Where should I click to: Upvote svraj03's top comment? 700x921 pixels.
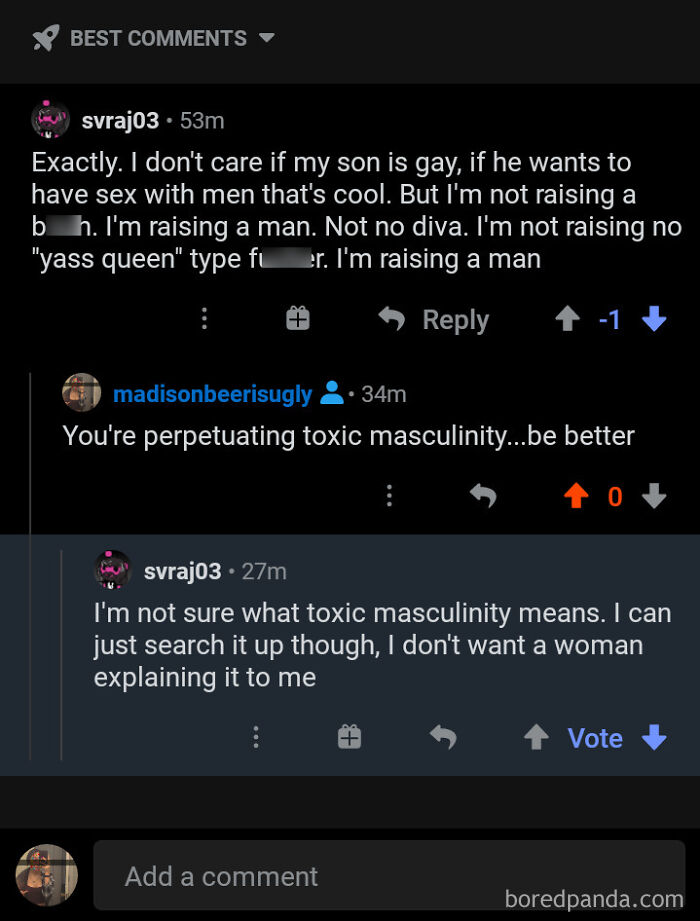click(567, 319)
